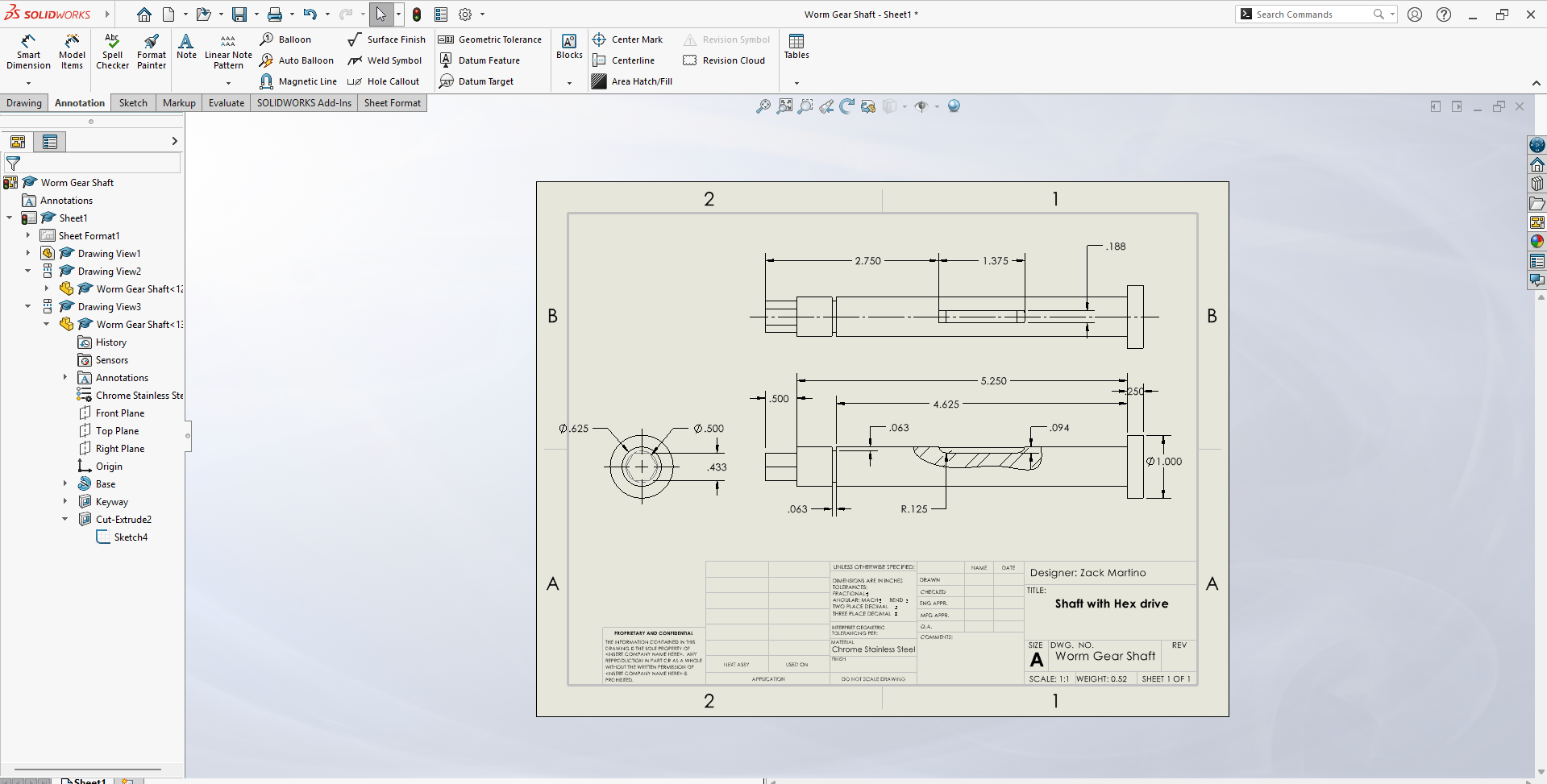Switch to the Drawing tab
The height and width of the screenshot is (784, 1547).
coord(24,103)
